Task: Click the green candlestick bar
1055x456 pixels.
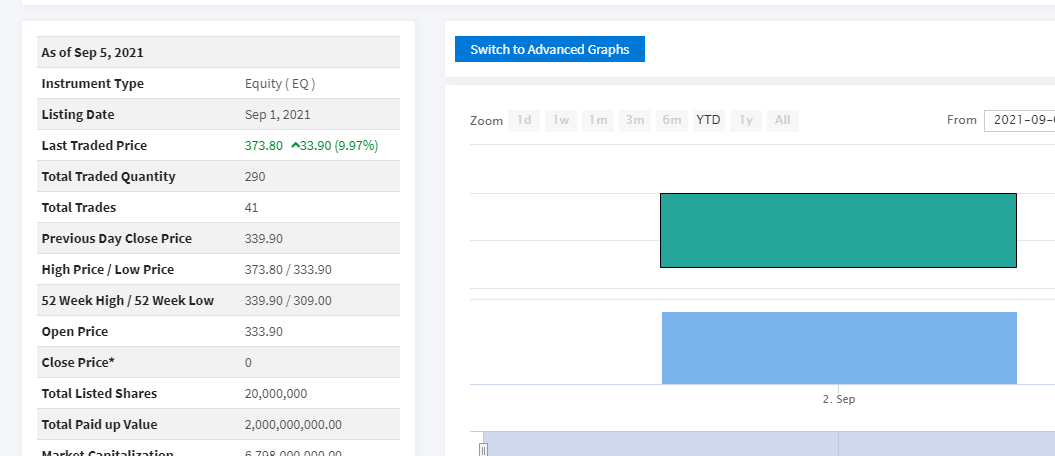Action: pos(838,230)
